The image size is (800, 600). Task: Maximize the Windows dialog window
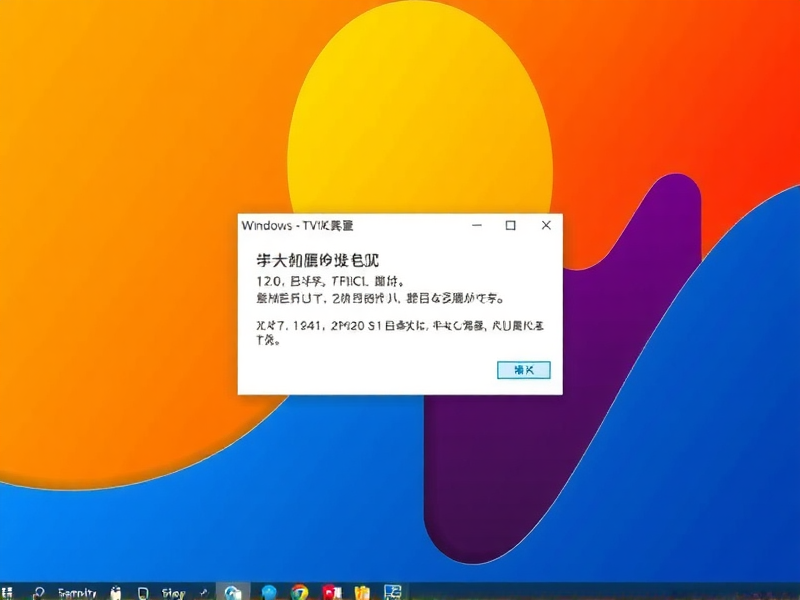click(511, 226)
